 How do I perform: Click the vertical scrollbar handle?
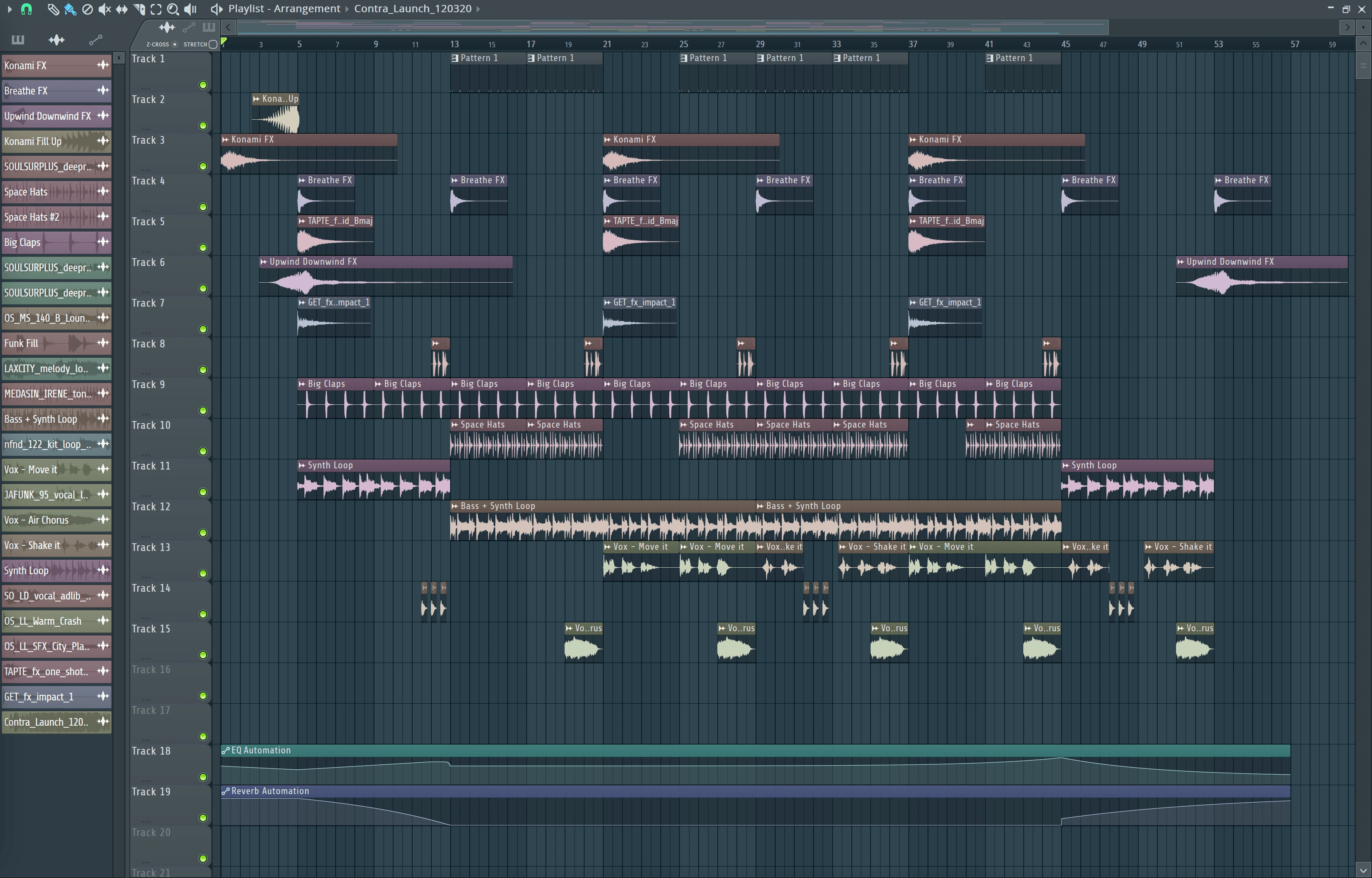[x=1363, y=66]
